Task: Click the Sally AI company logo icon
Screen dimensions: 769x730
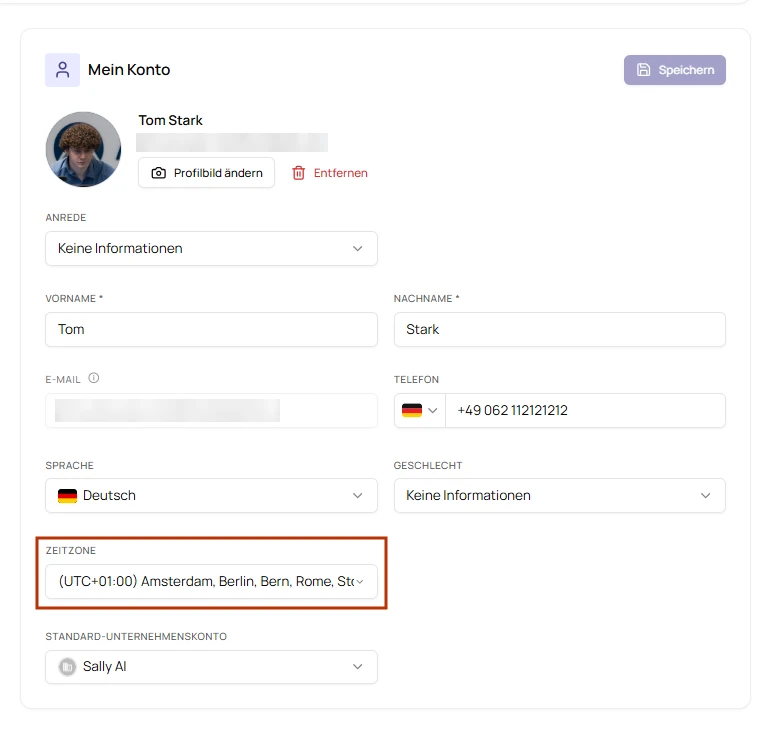Action: [x=67, y=667]
